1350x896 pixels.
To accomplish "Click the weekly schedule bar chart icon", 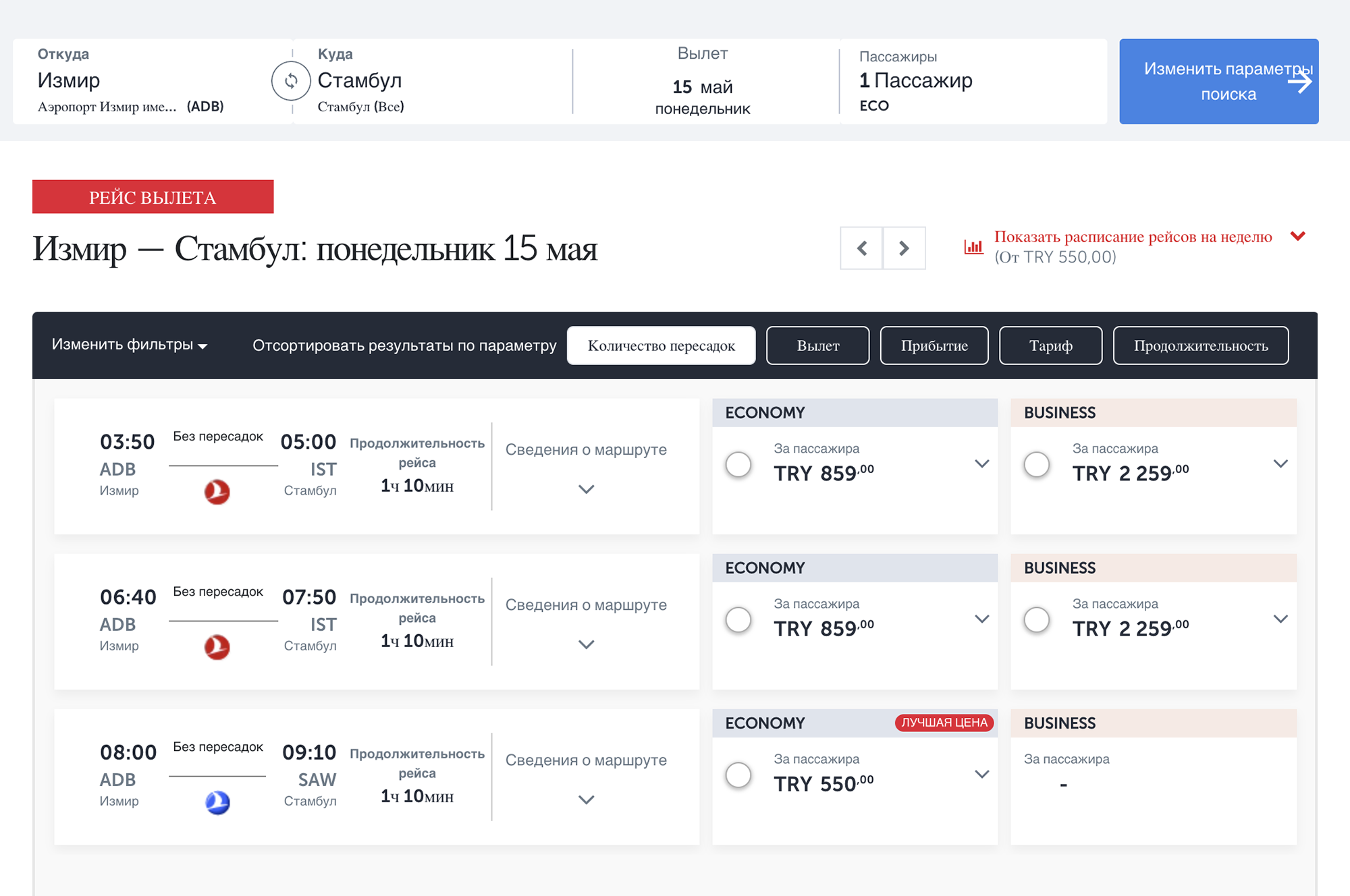I will tap(973, 247).
